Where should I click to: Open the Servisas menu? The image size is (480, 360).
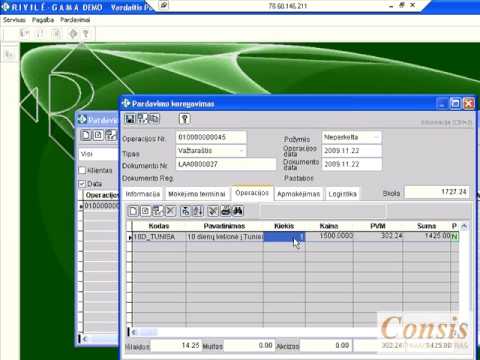point(14,20)
